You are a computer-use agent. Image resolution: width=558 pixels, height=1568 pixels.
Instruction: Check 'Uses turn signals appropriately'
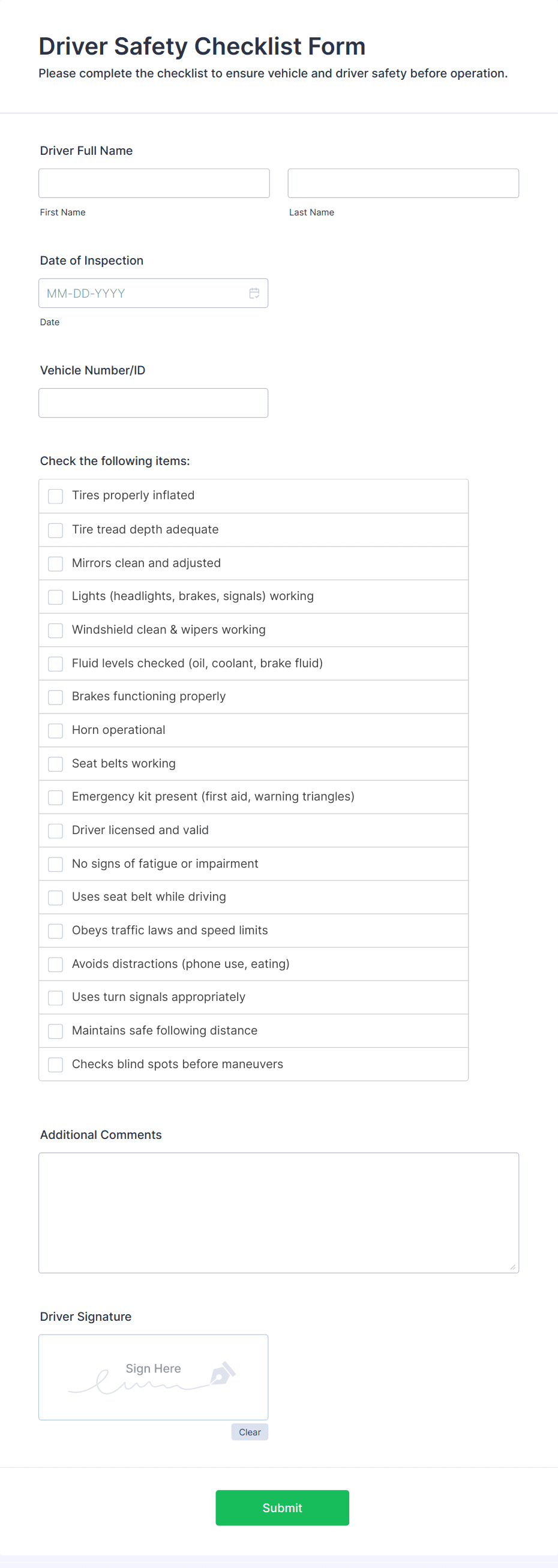pos(55,997)
